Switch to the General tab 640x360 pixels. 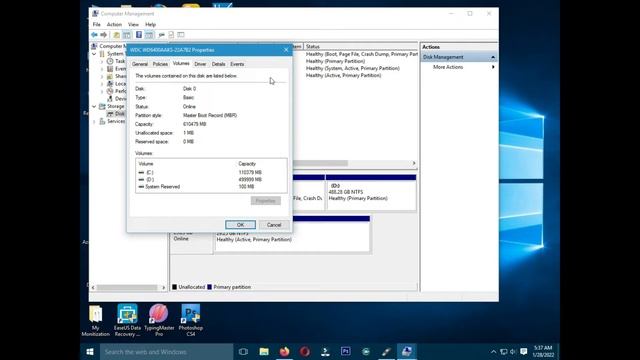[140, 64]
